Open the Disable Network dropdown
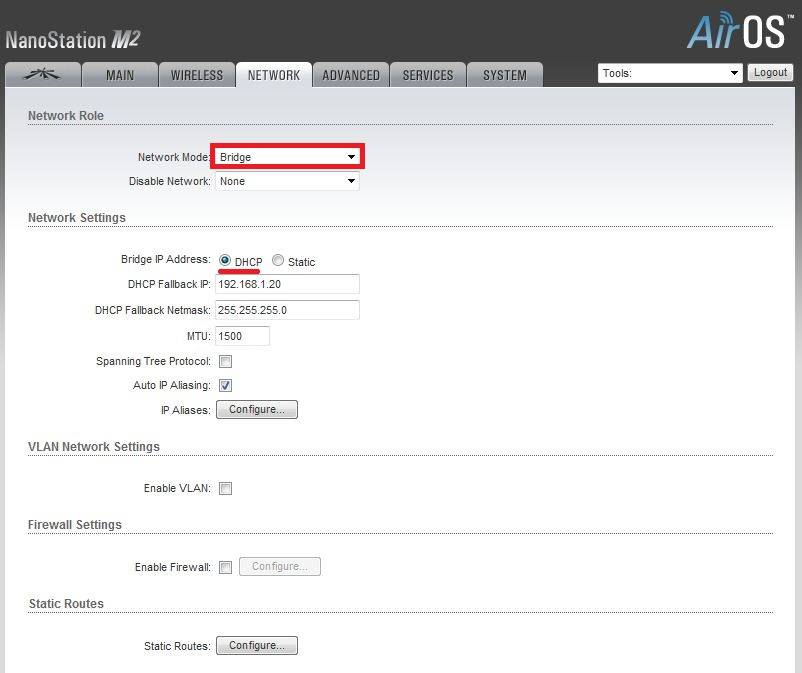 pyautogui.click(x=287, y=181)
